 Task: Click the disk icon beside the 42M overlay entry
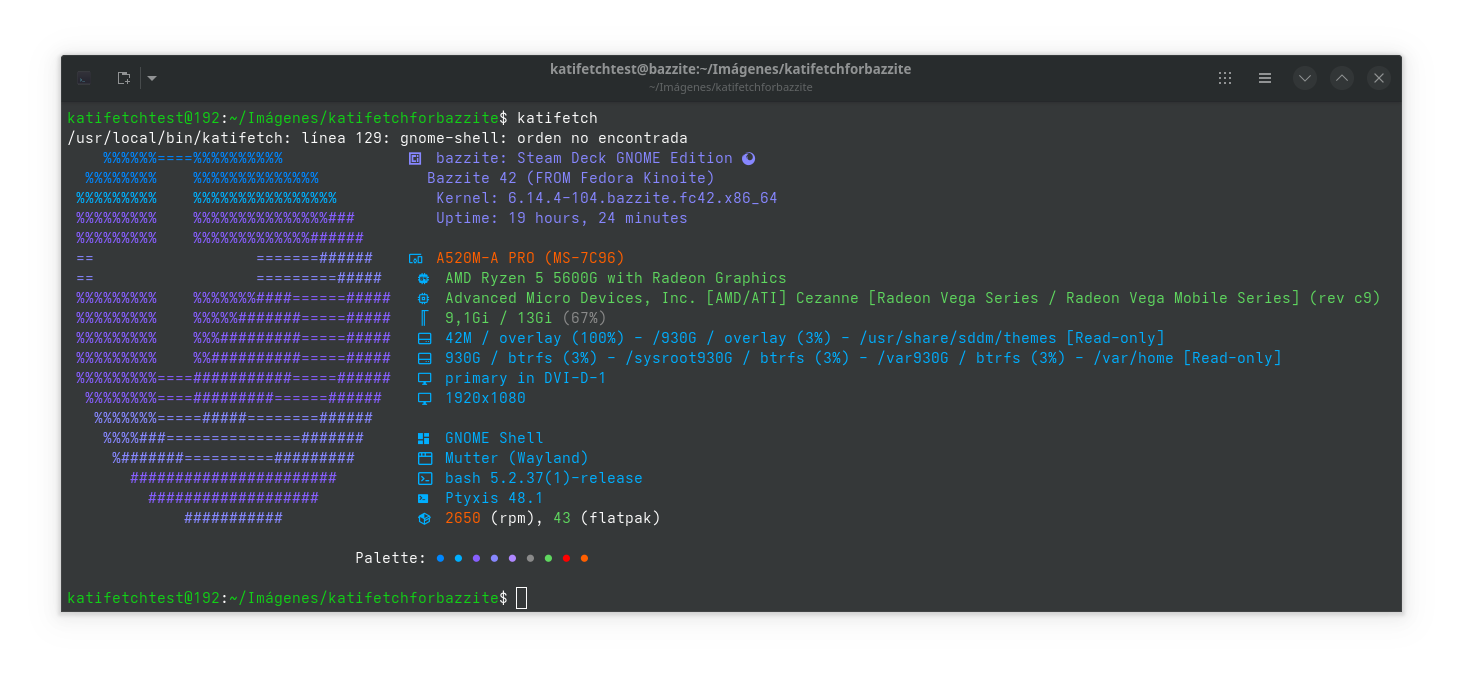423,337
